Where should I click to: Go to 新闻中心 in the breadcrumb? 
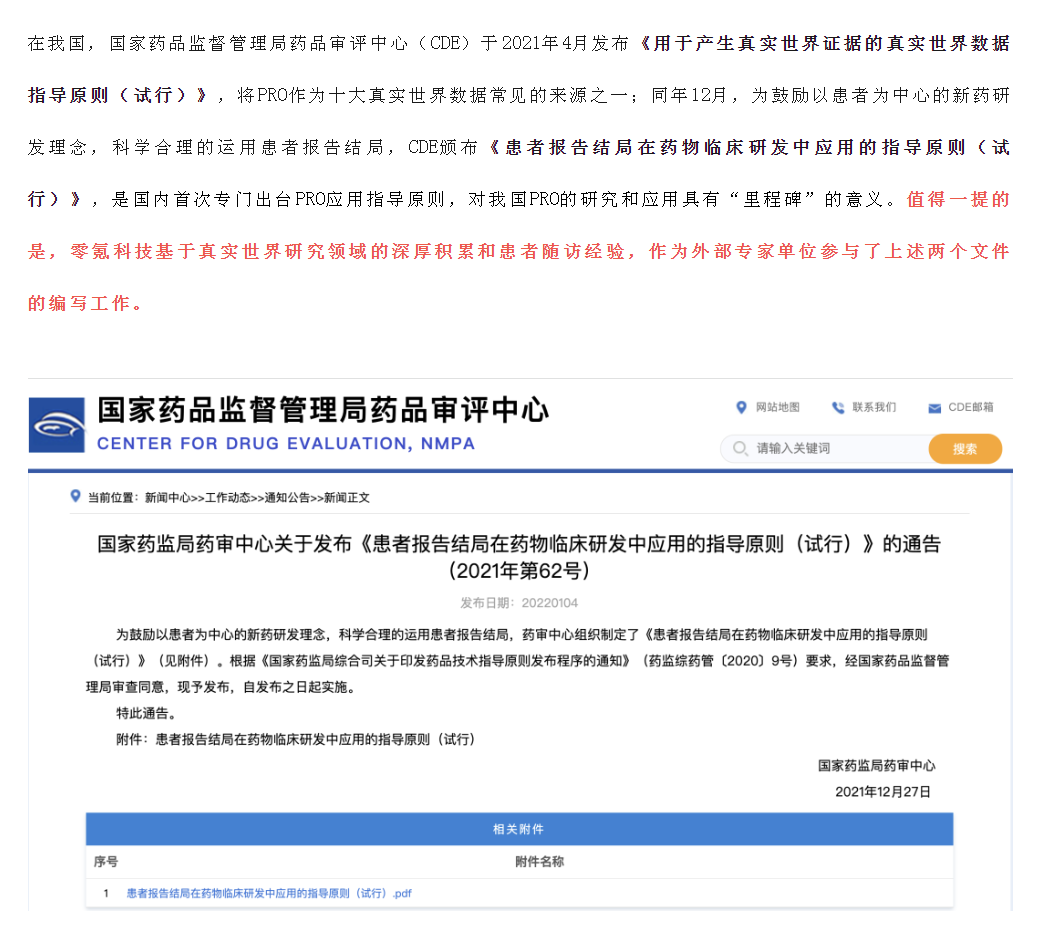click(165, 497)
